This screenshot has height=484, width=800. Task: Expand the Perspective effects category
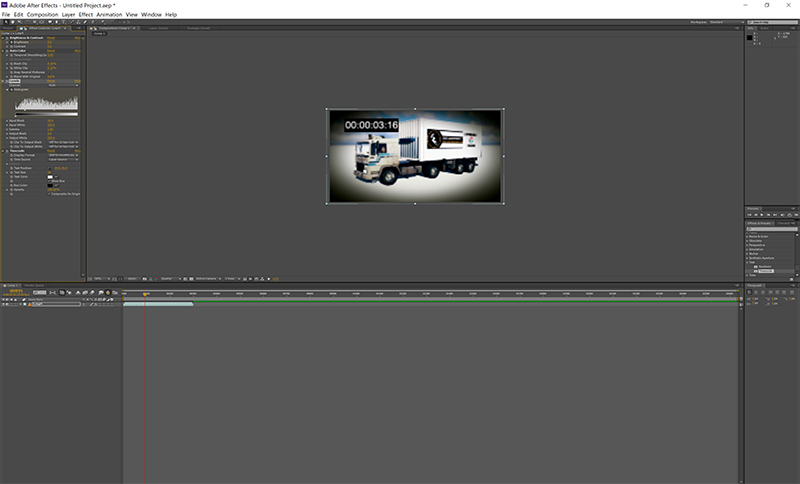(x=747, y=245)
